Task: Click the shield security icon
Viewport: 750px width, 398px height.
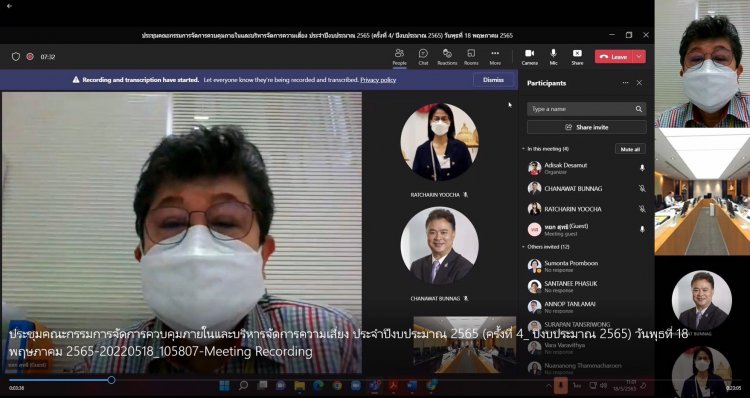Action: (x=16, y=56)
